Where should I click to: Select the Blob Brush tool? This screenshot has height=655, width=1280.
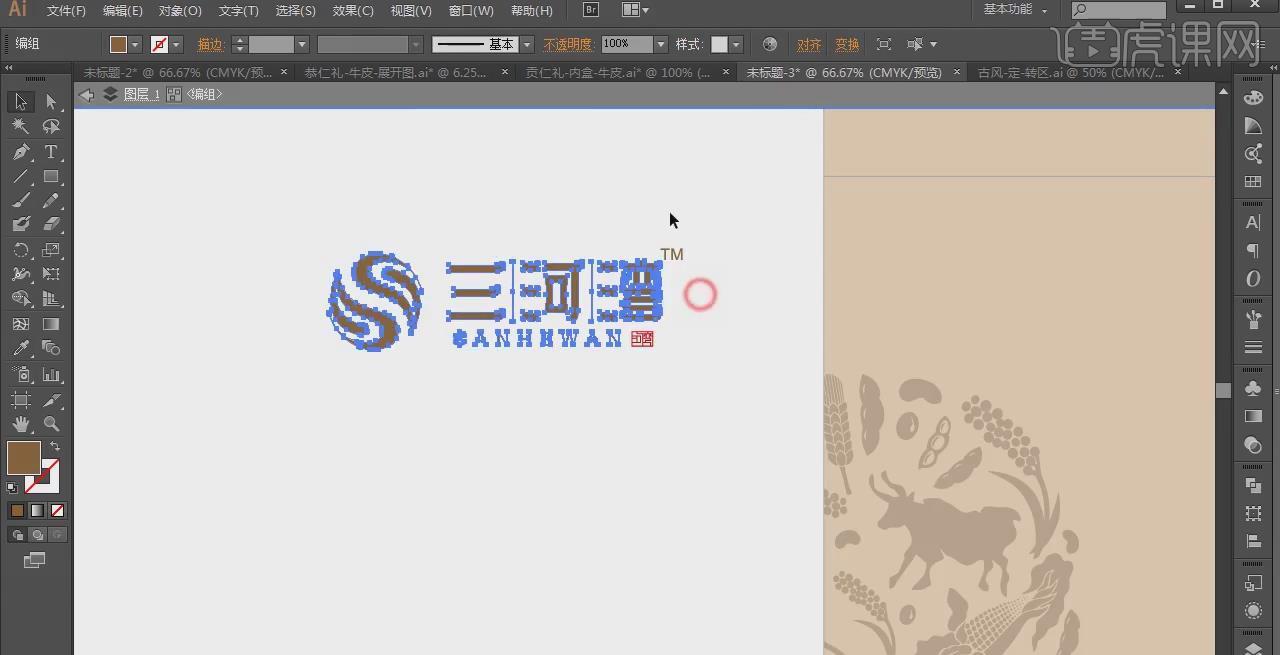pos(21,225)
